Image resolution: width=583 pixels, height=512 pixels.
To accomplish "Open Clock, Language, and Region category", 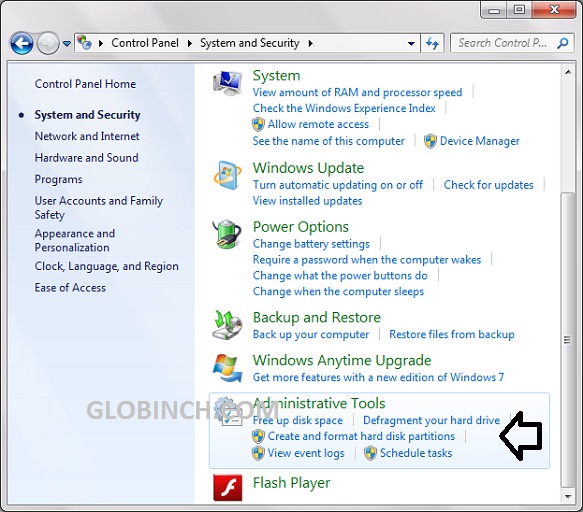I will (x=106, y=266).
